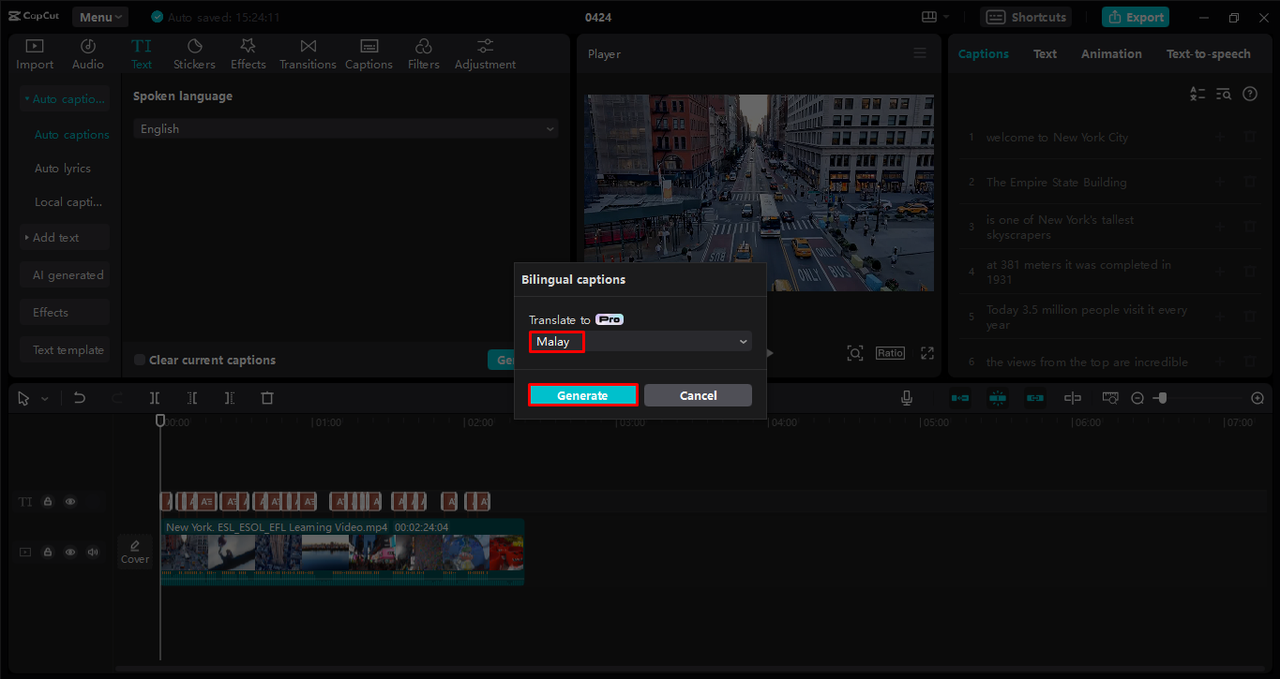Click the Export button
The width and height of the screenshot is (1280, 679).
1135,17
